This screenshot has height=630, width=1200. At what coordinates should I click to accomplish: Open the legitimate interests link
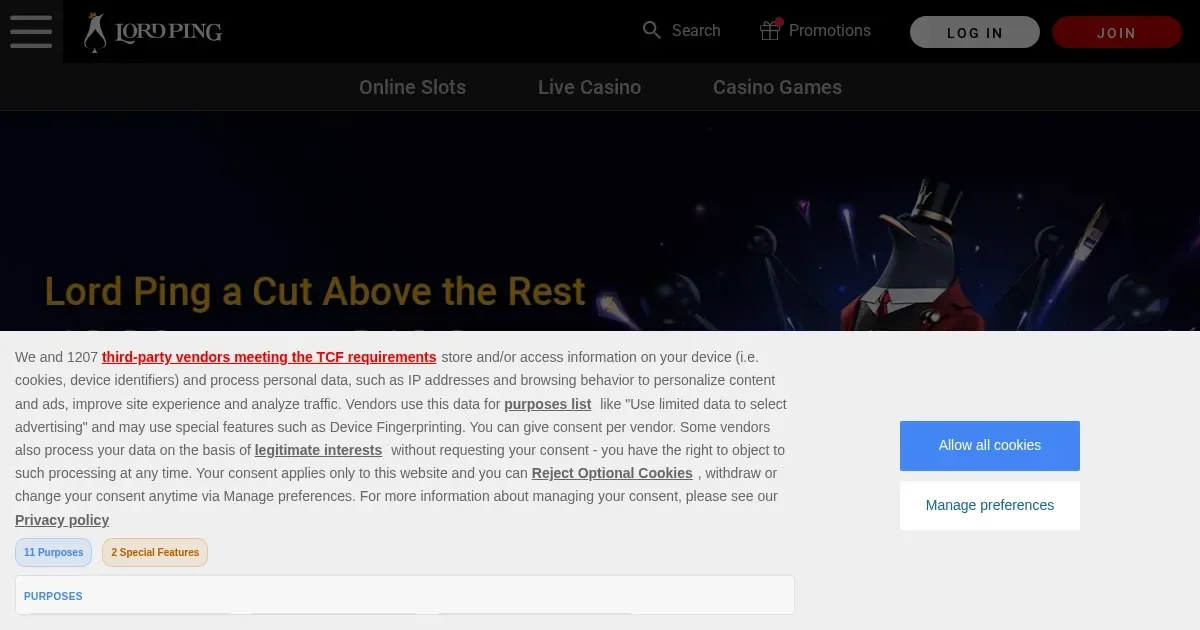[318, 450]
